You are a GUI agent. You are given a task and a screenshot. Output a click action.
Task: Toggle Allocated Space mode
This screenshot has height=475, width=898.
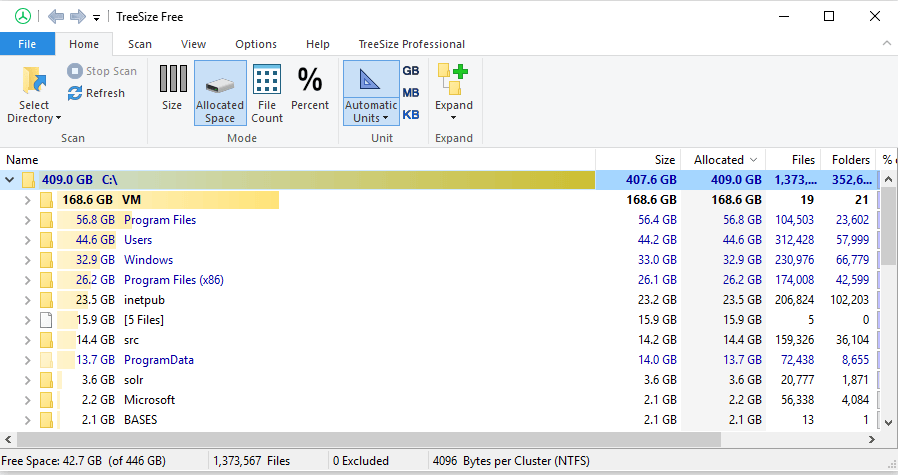tap(220, 93)
